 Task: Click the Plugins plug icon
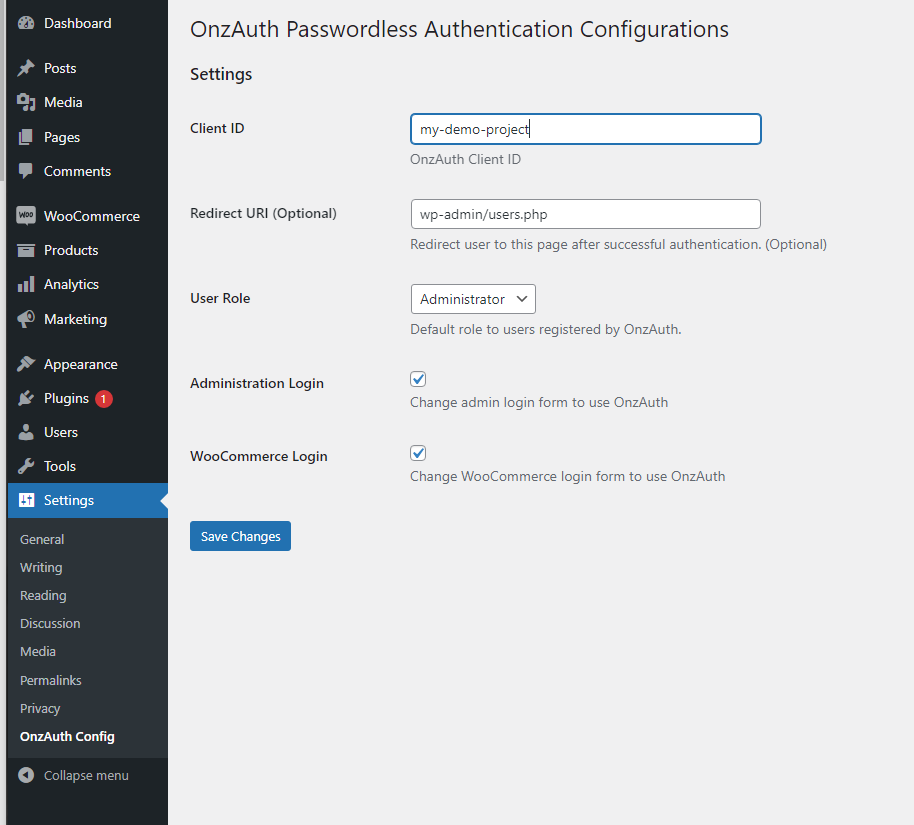pyautogui.click(x=26, y=398)
